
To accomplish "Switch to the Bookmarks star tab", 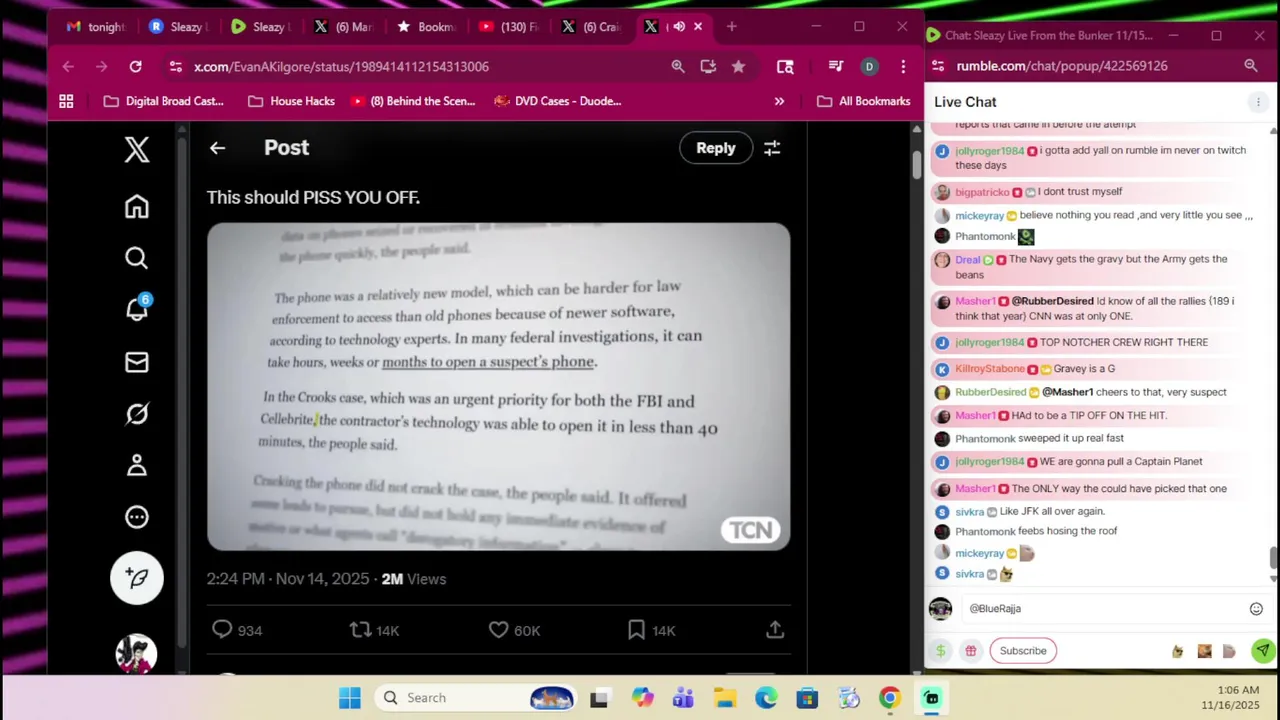I will (x=426, y=27).
